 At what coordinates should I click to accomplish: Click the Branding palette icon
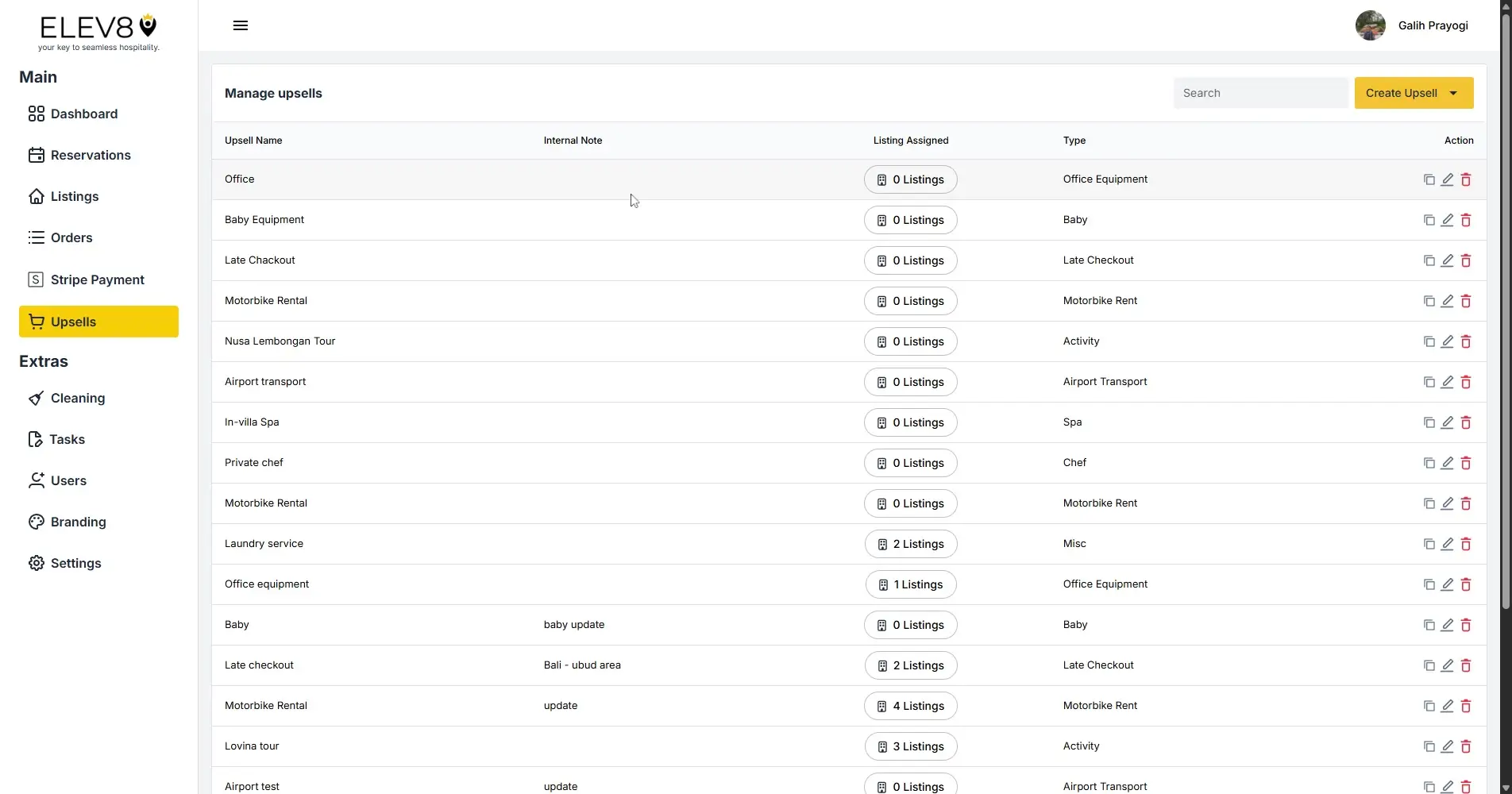[x=36, y=522]
